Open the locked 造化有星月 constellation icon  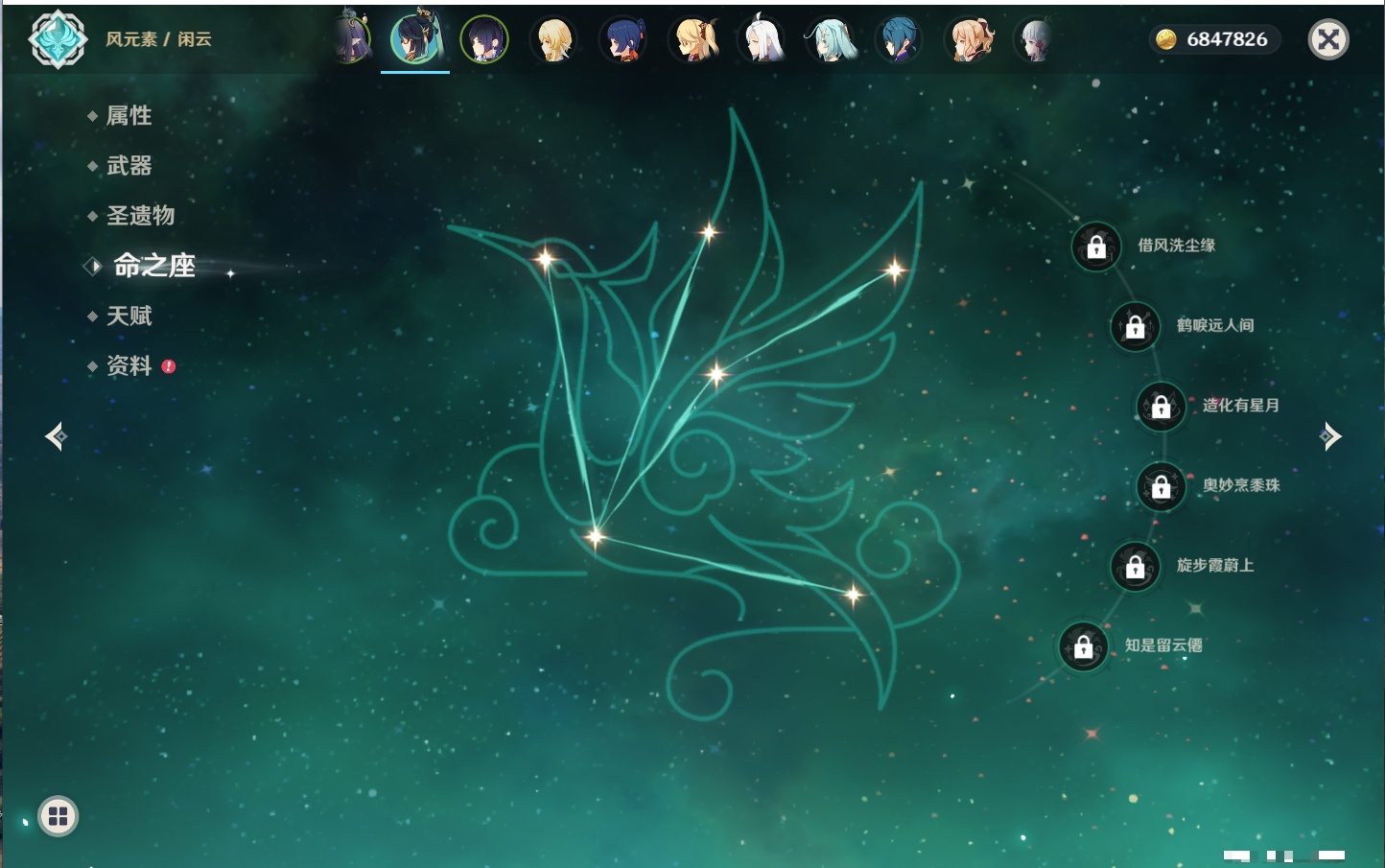(1161, 407)
